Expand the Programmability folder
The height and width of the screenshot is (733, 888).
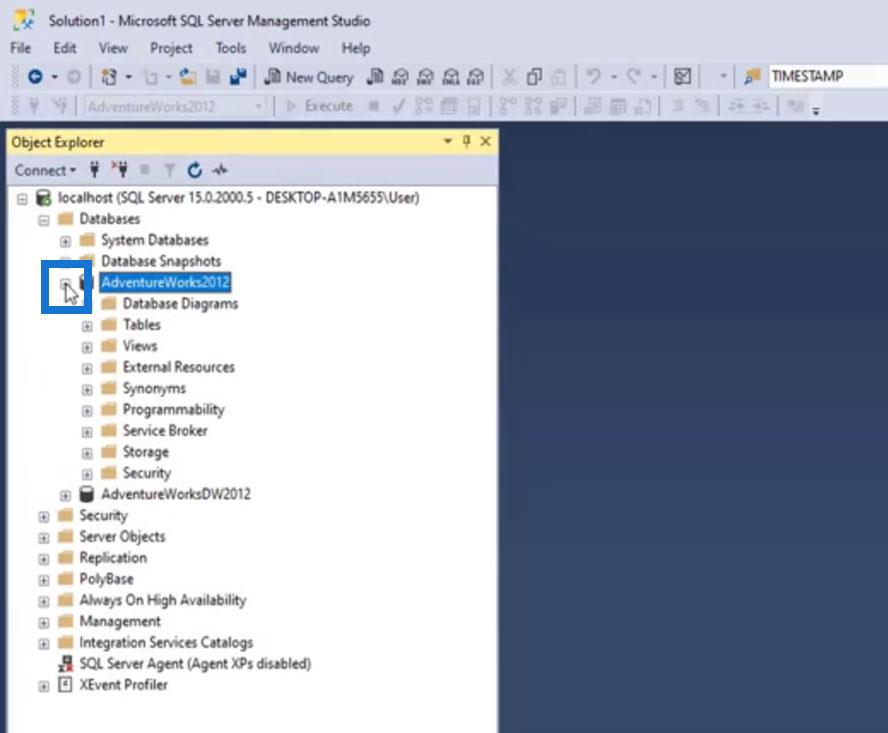tap(87, 411)
